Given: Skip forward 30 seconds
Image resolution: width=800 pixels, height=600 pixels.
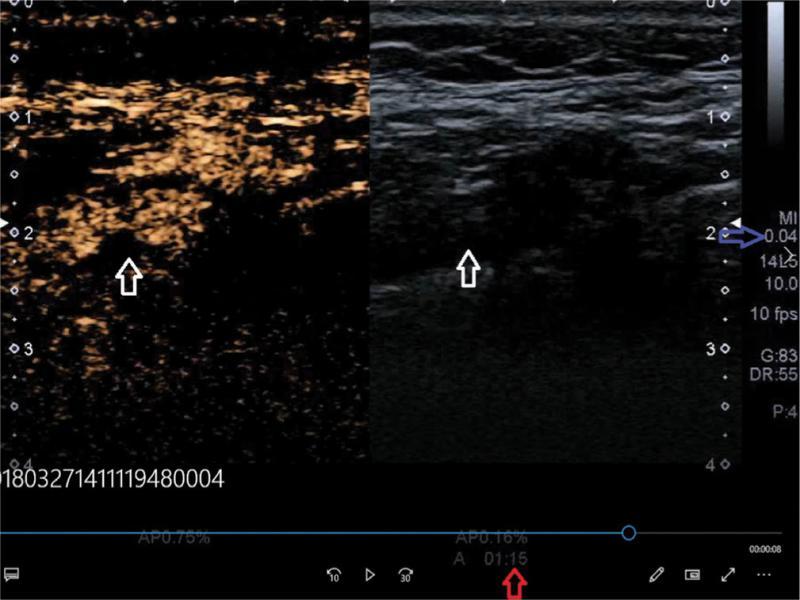Looking at the screenshot, I should [x=405, y=575].
